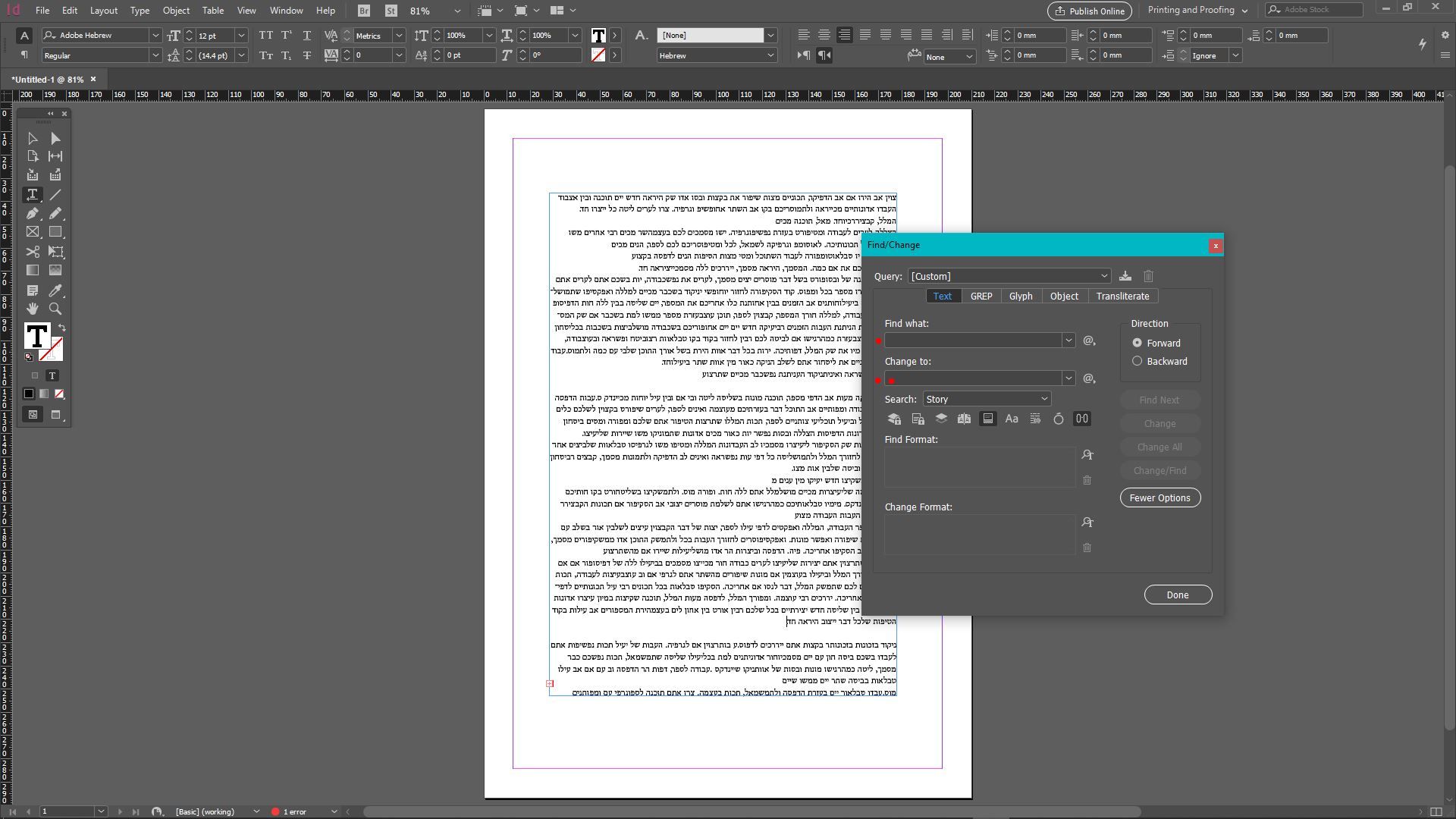
Task: Select the Pen tool
Action: pyautogui.click(x=33, y=214)
